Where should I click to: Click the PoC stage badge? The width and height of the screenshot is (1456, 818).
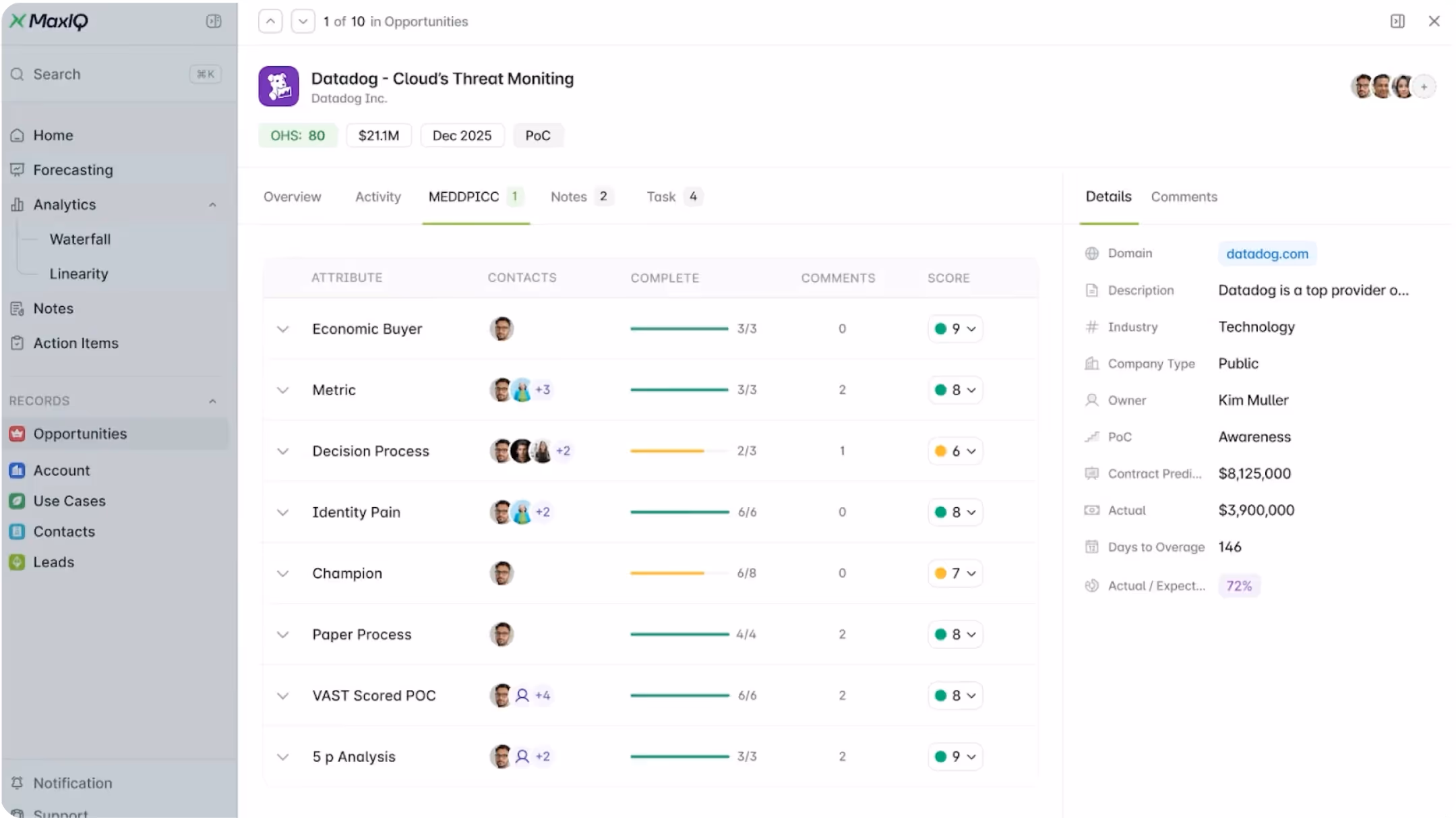click(x=537, y=136)
